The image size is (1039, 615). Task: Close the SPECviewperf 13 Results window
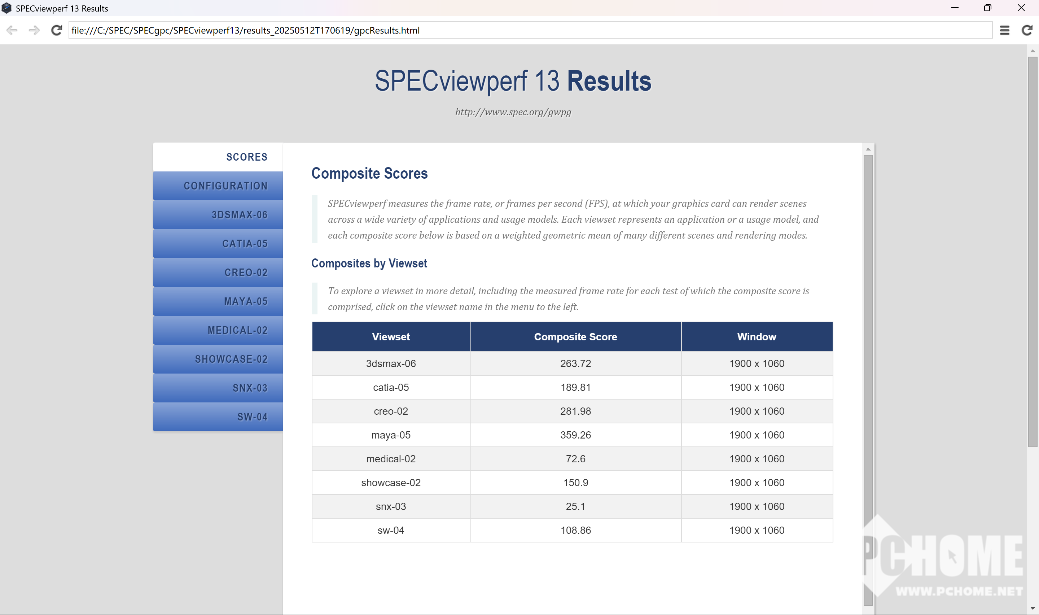1021,8
